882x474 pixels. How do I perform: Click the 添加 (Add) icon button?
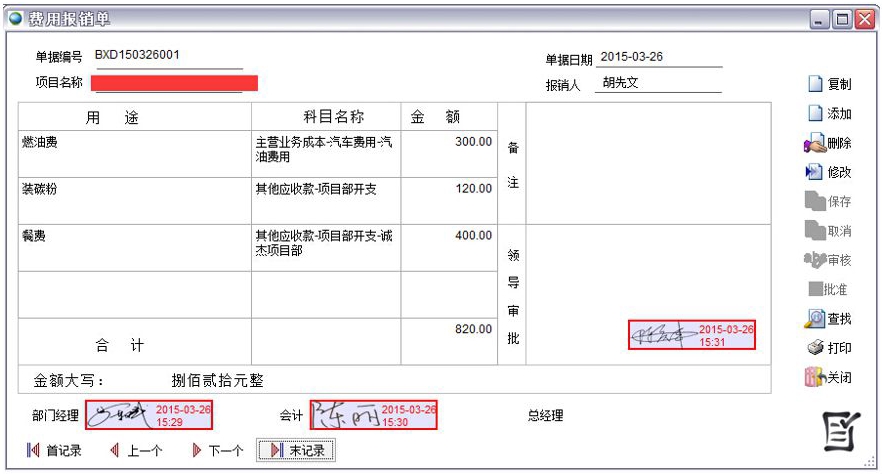[x=829, y=114]
